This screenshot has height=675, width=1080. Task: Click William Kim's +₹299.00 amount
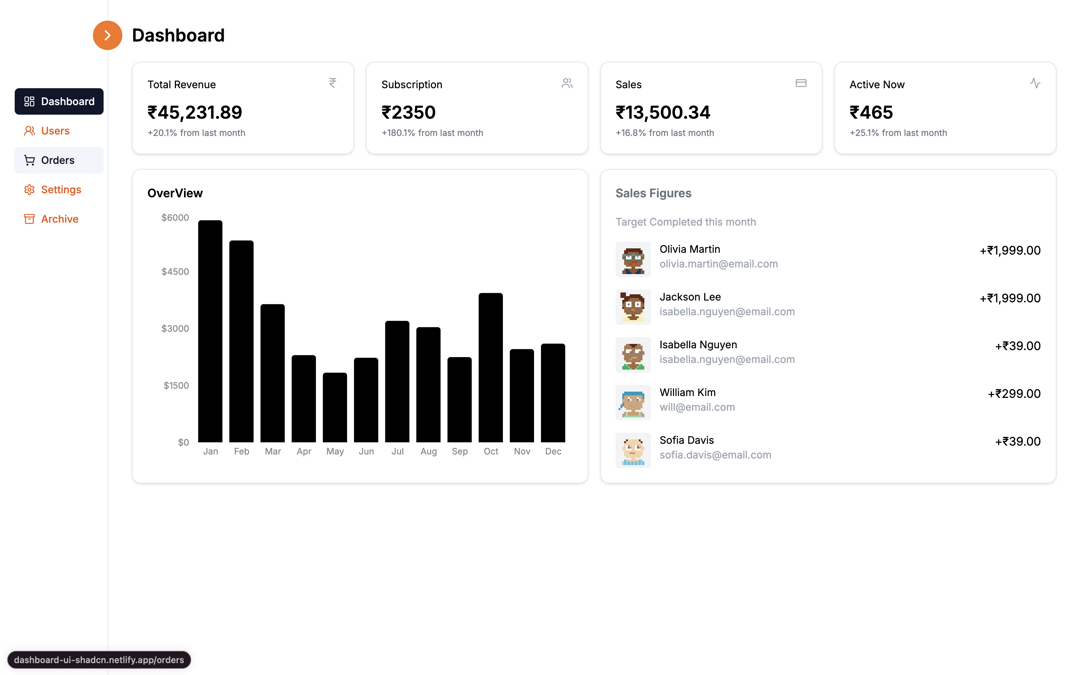point(1014,394)
